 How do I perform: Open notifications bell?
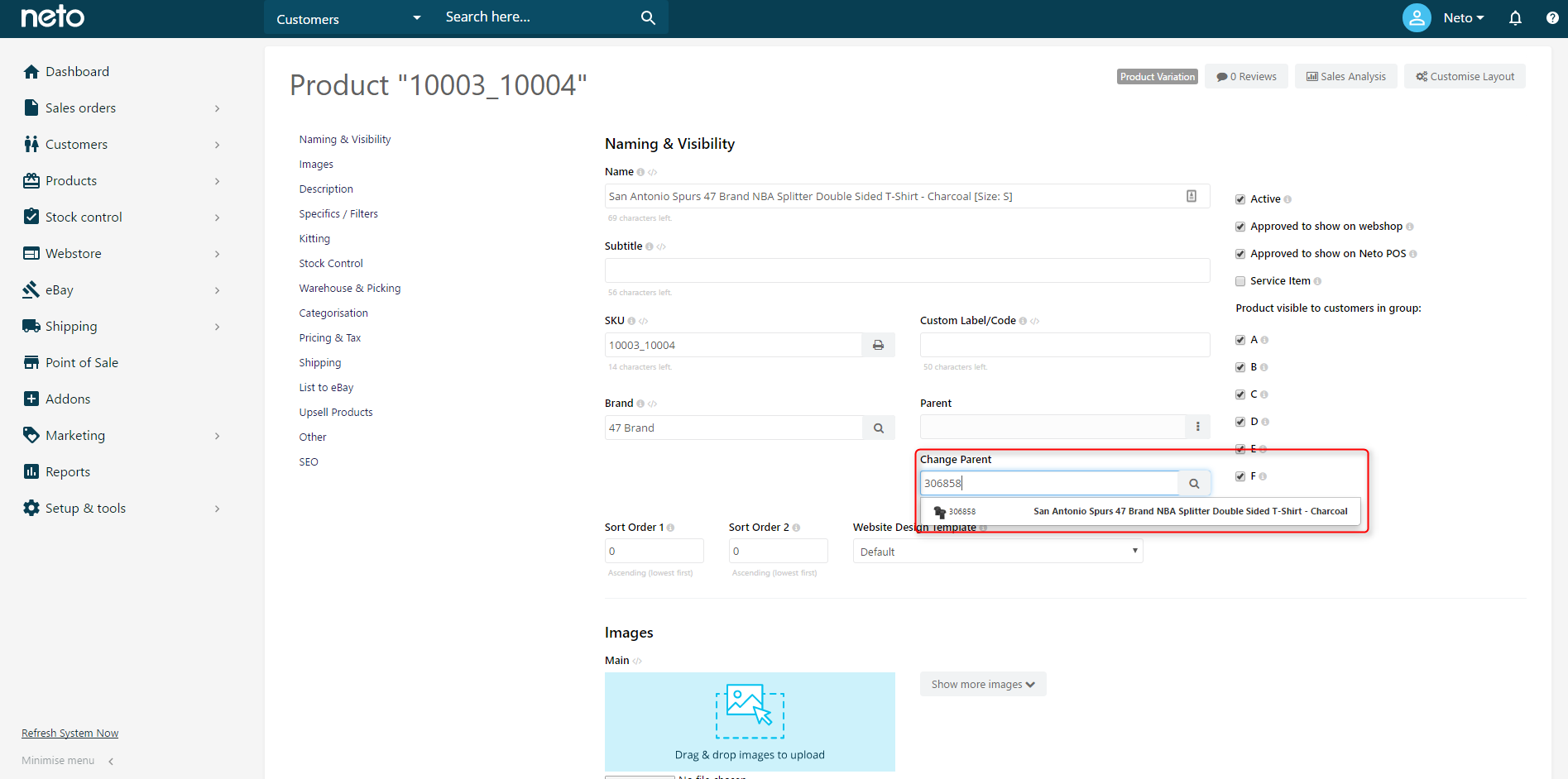1515,18
